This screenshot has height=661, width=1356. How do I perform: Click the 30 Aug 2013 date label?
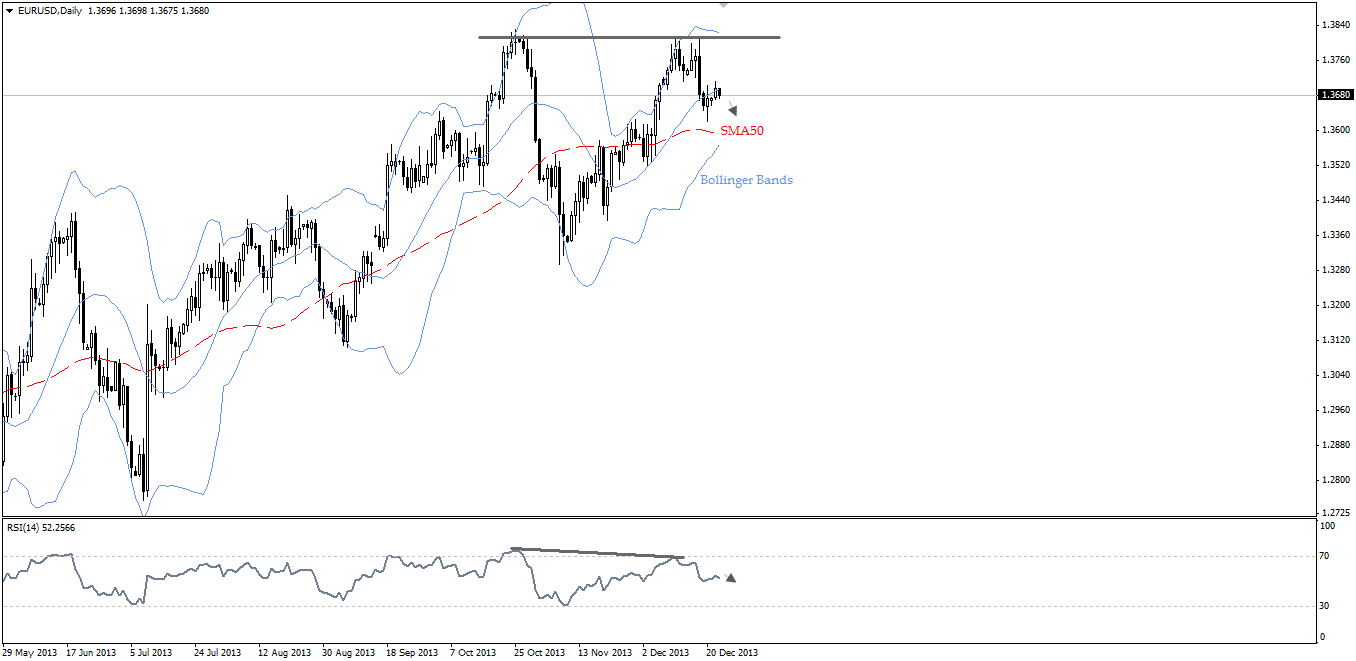click(347, 653)
